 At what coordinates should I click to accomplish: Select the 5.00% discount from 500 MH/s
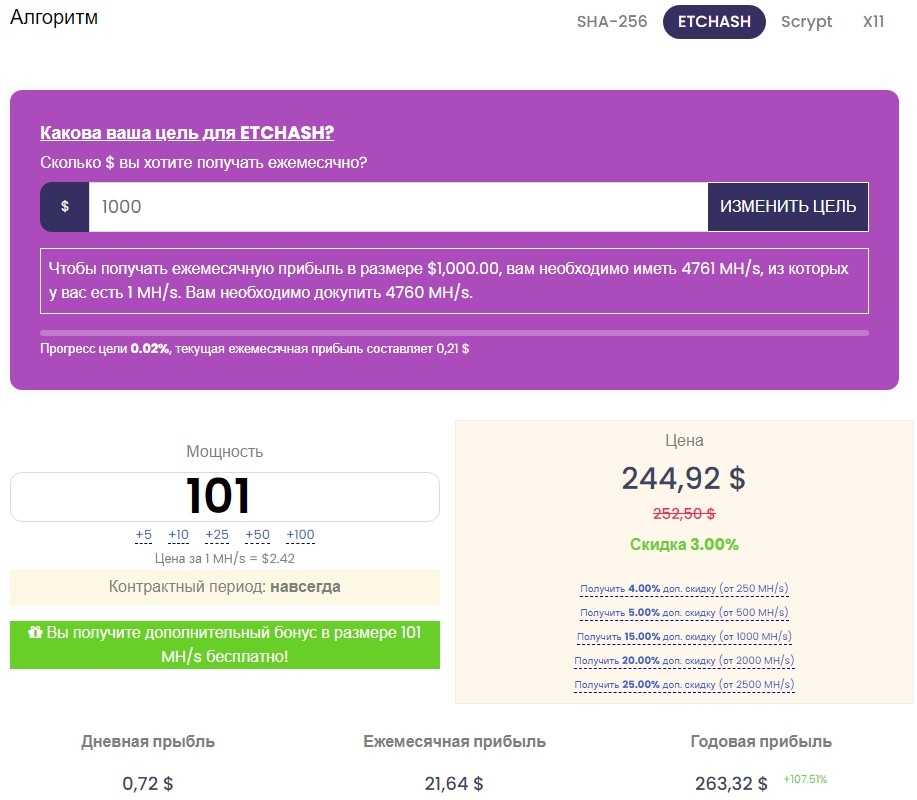pos(684,612)
